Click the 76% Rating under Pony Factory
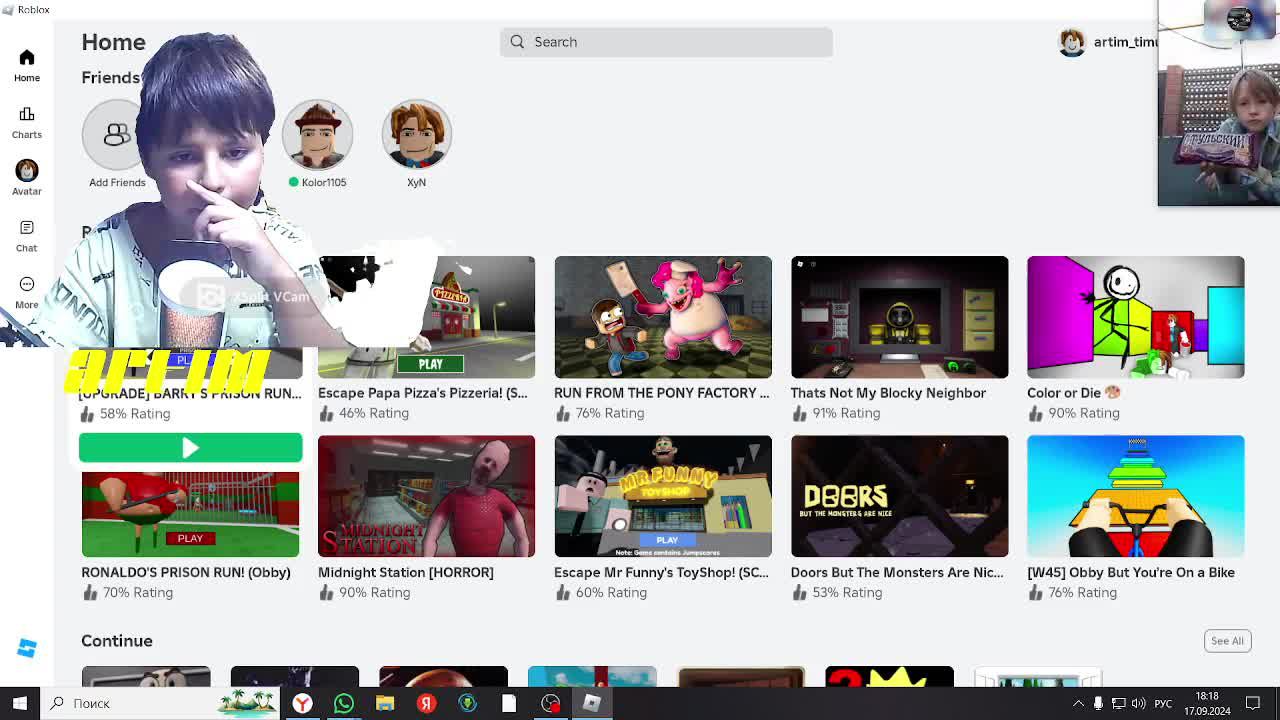 (x=610, y=413)
